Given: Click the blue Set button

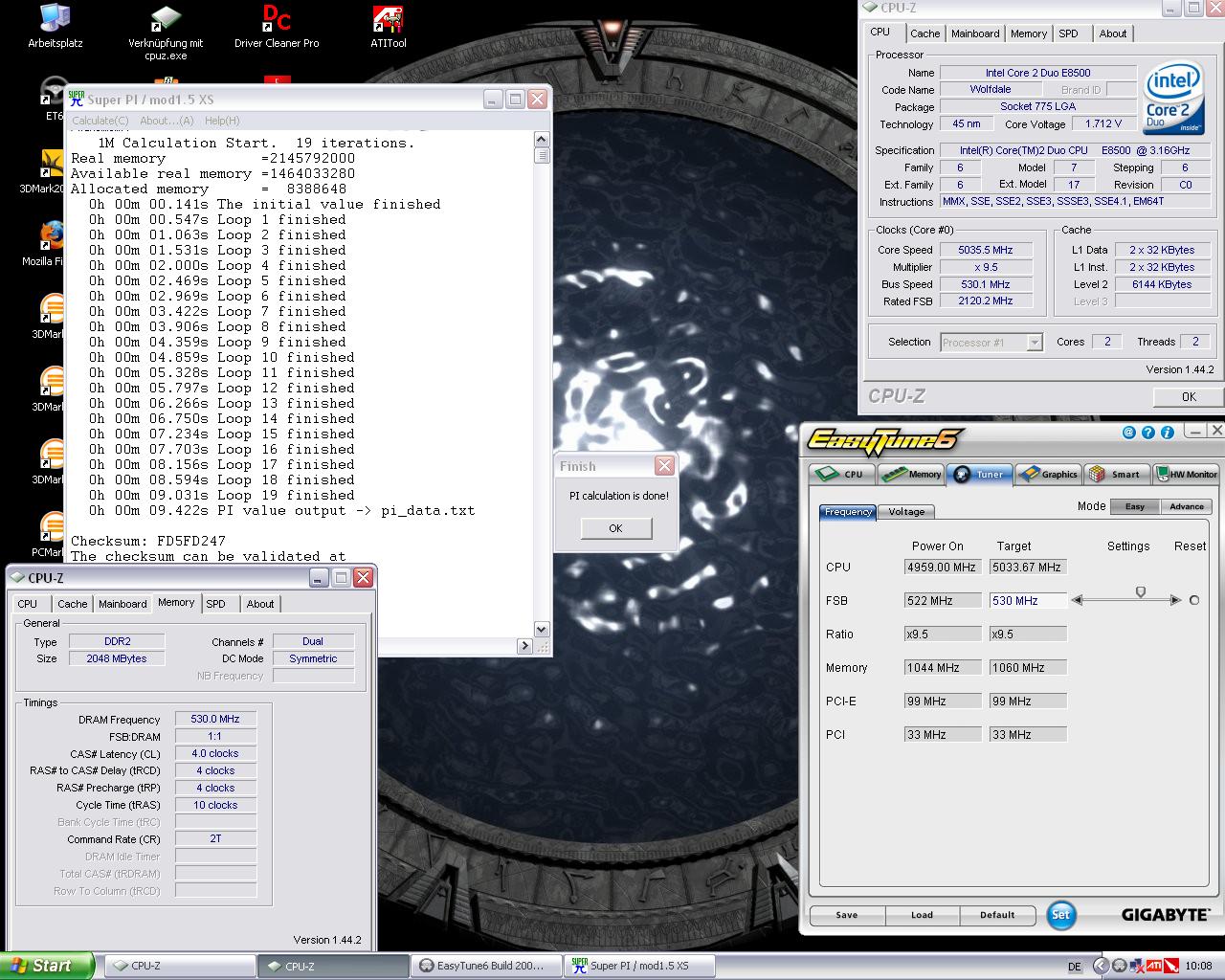Looking at the screenshot, I should [x=1060, y=915].
